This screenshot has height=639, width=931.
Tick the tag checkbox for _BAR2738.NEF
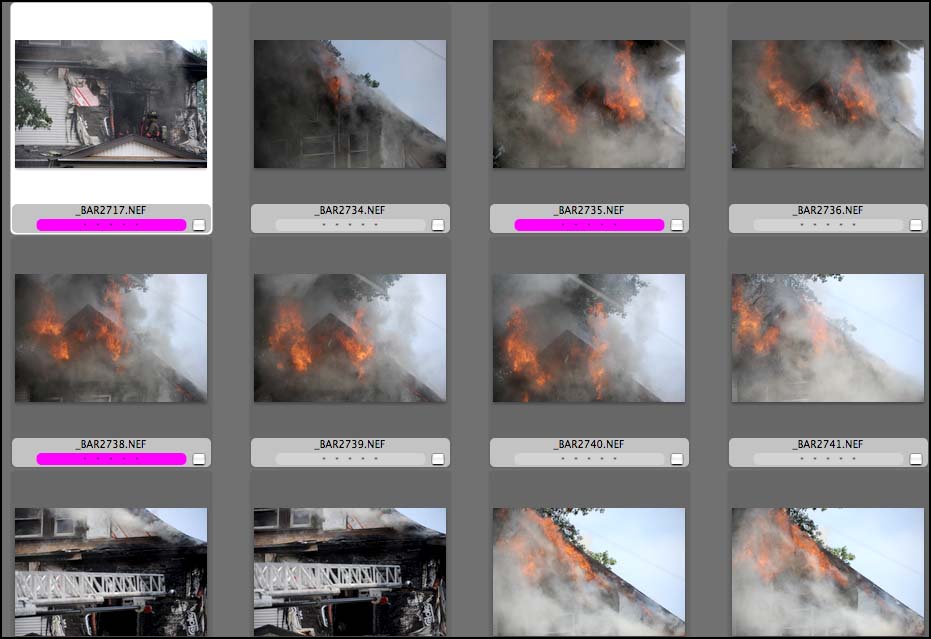[x=199, y=459]
